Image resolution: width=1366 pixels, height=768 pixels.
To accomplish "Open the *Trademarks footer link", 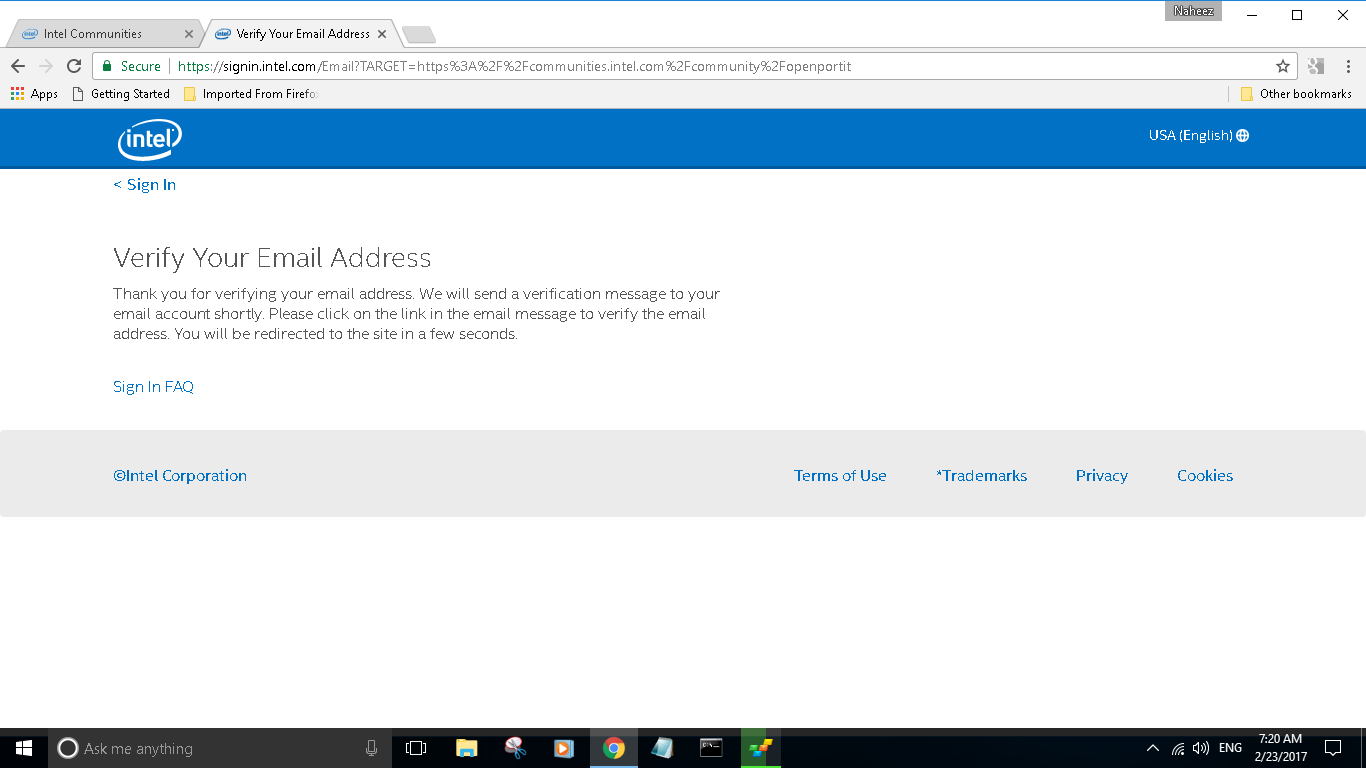I will click(x=981, y=476).
